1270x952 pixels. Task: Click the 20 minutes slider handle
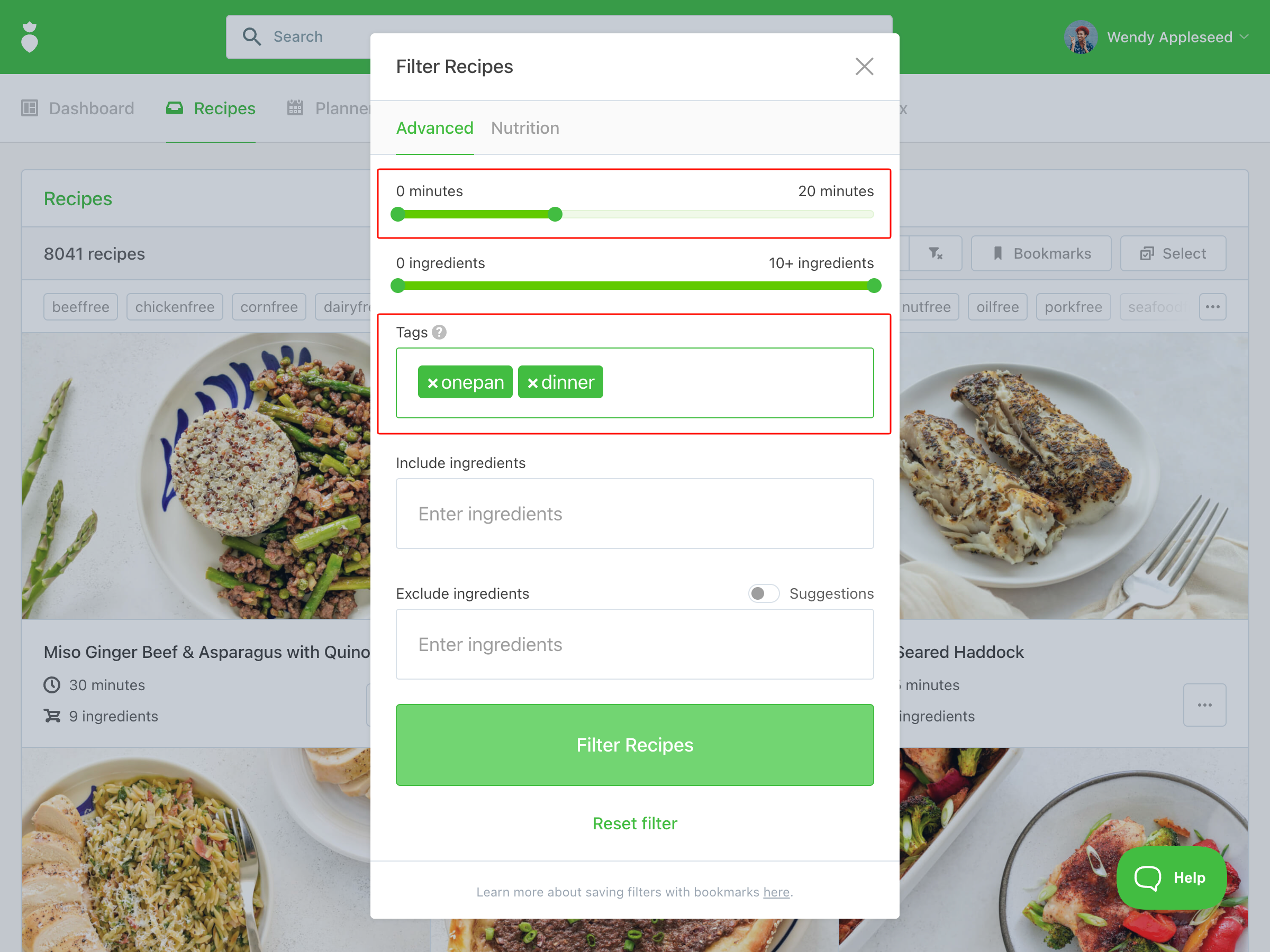(x=555, y=215)
